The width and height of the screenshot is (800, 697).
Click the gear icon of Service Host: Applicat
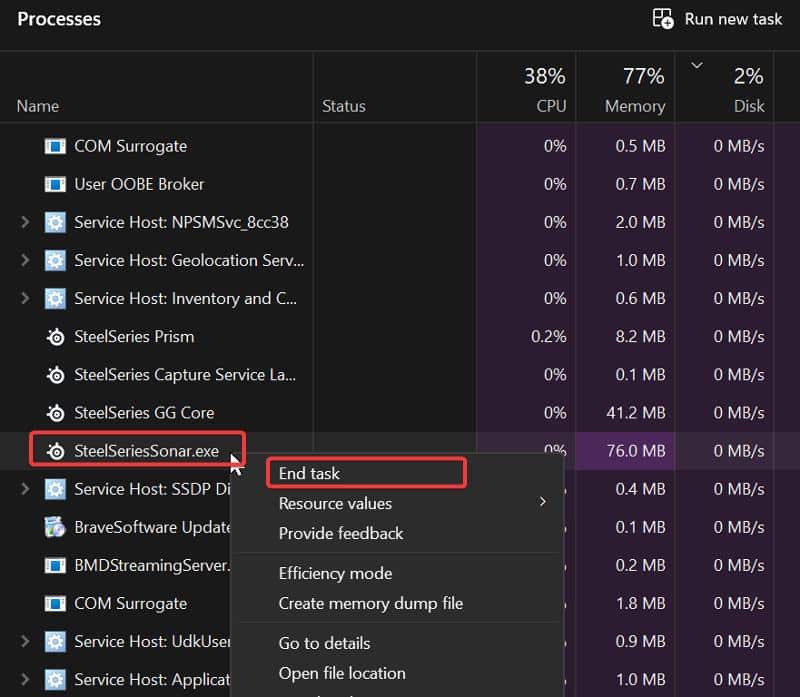(55, 680)
